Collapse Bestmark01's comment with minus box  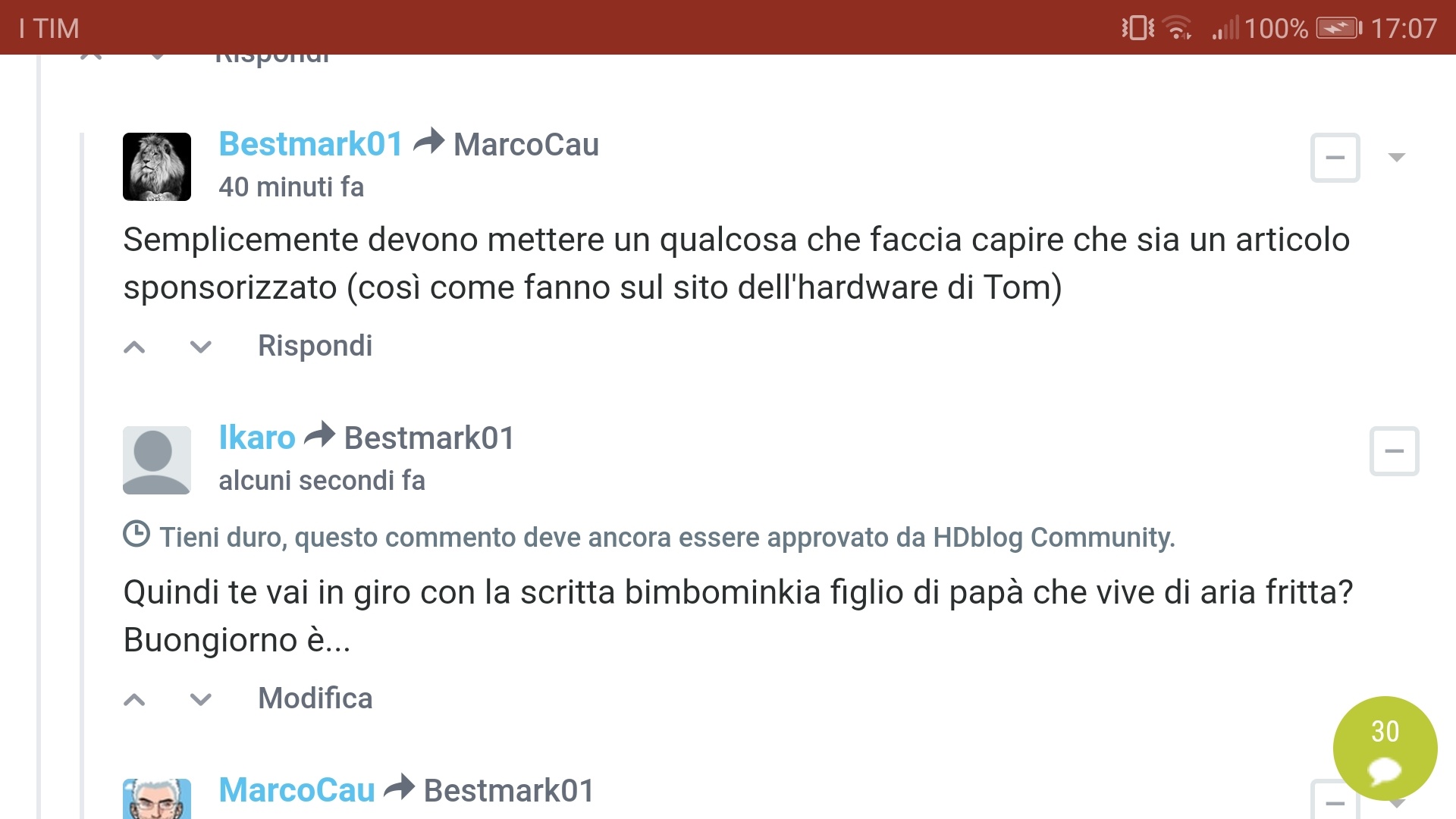pyautogui.click(x=1335, y=158)
